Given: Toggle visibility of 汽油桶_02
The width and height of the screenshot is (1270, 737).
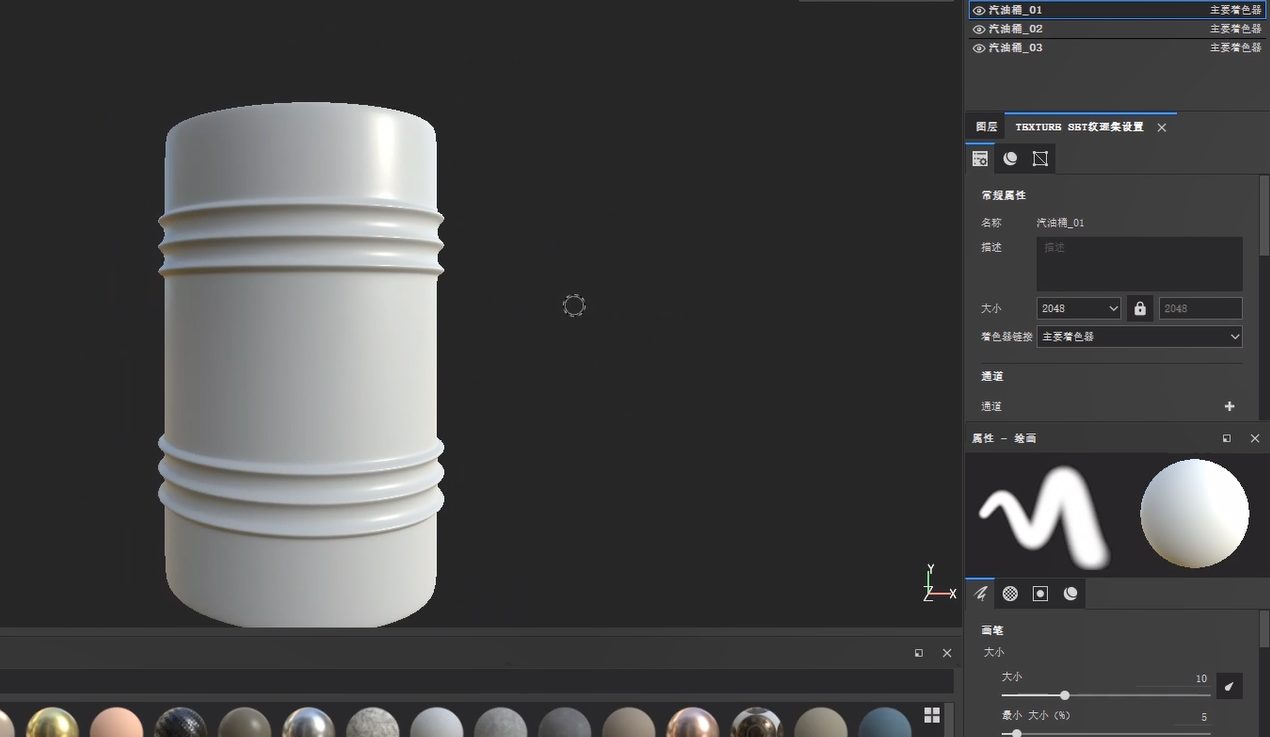Looking at the screenshot, I should pyautogui.click(x=979, y=29).
